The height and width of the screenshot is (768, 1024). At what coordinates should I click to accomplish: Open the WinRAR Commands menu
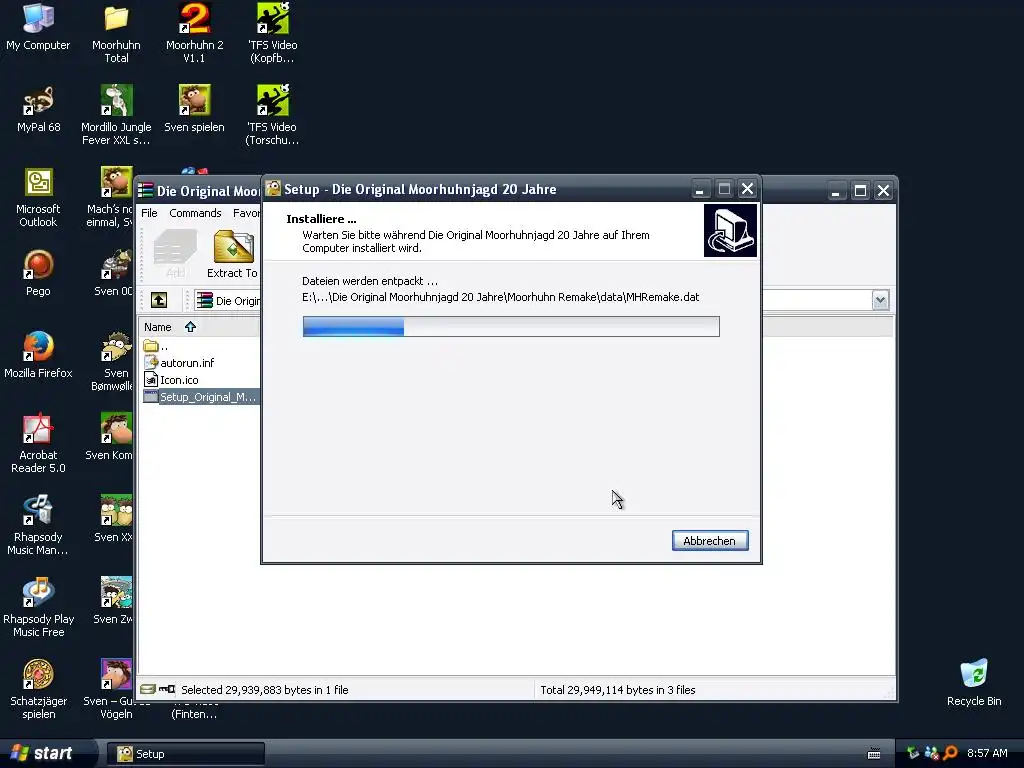click(x=195, y=213)
